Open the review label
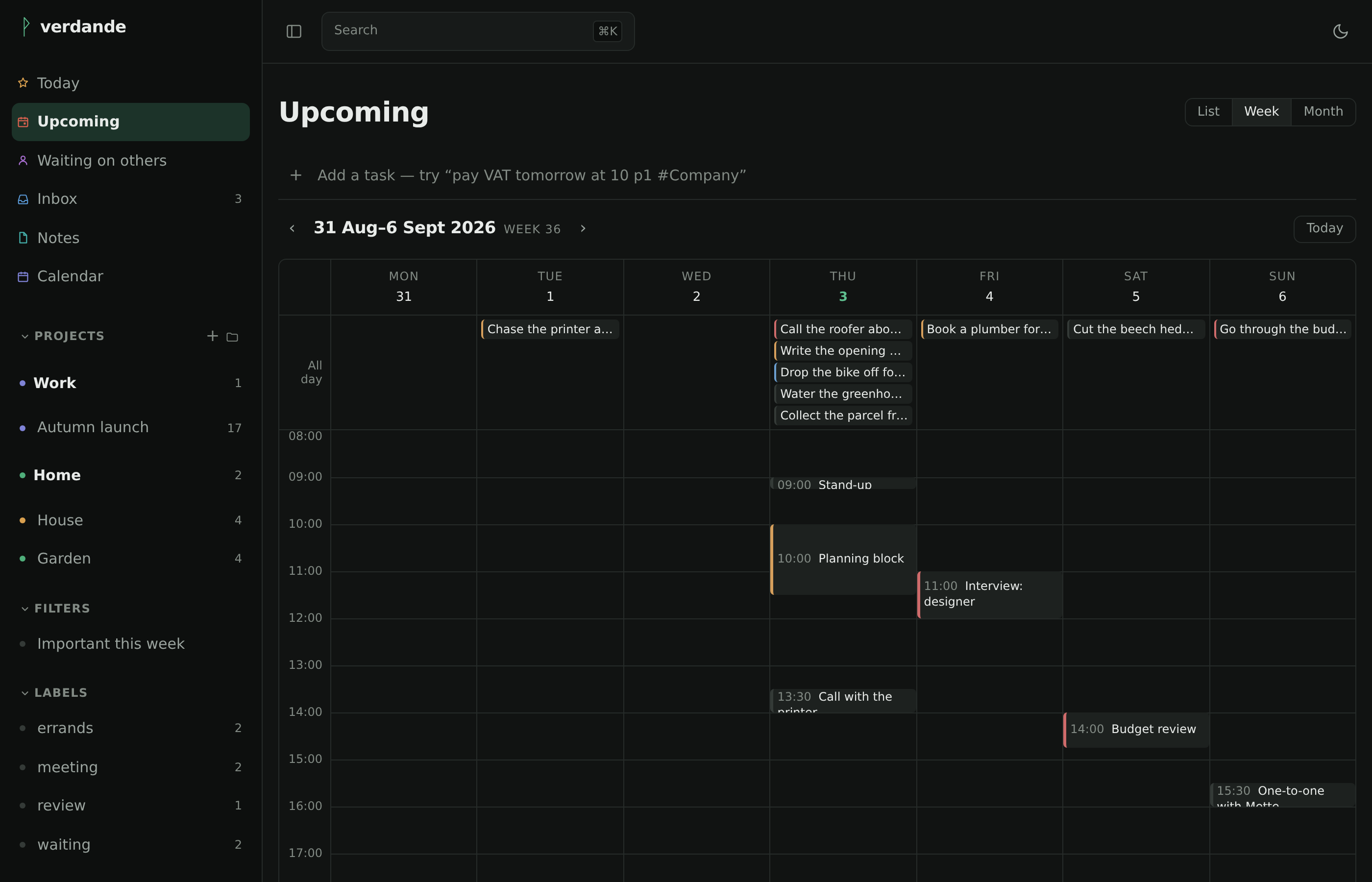This screenshot has height=882, width=1372. (x=130, y=806)
